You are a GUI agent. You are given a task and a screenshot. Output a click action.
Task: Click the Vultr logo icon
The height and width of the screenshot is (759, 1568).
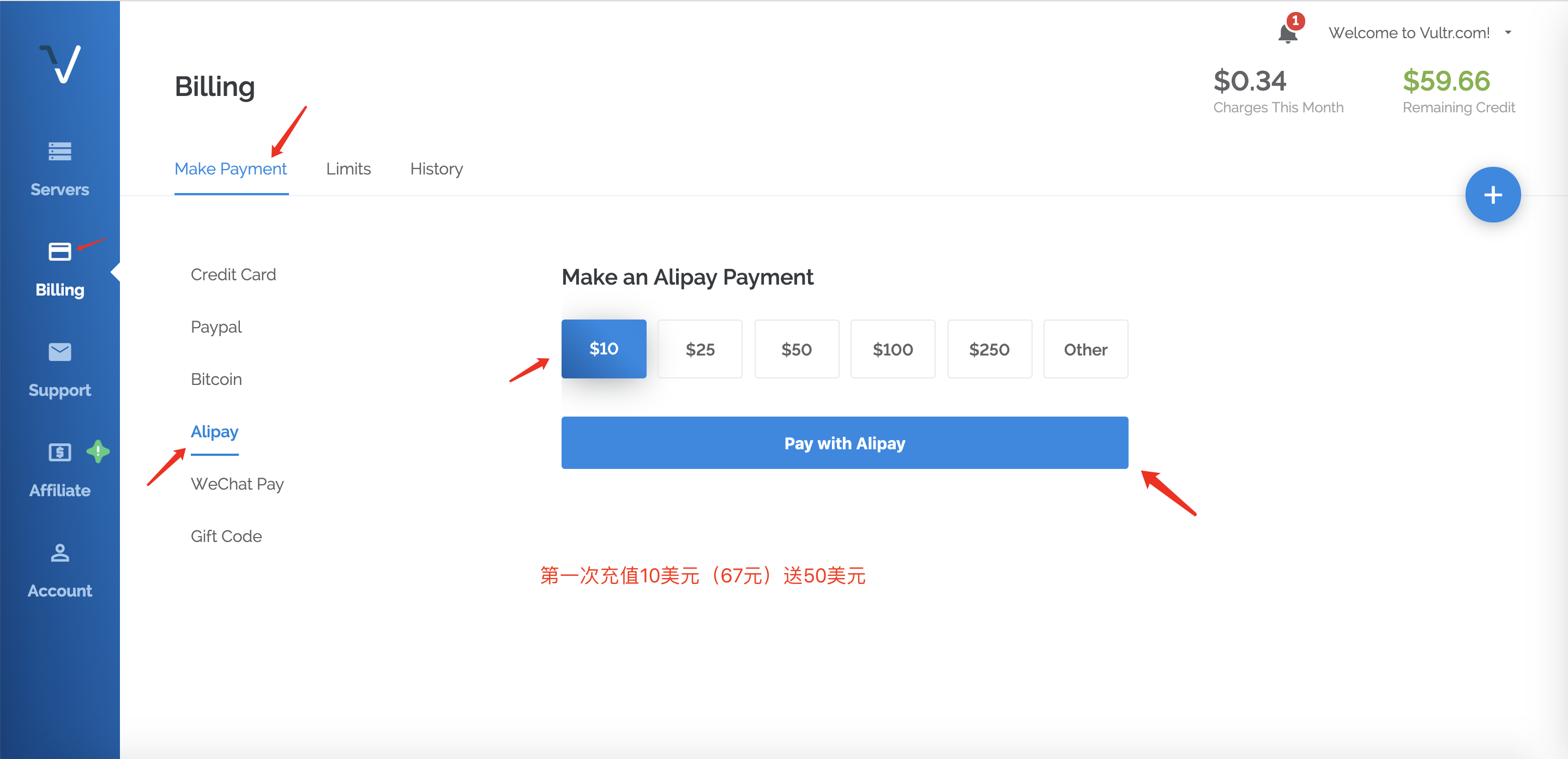coord(61,63)
